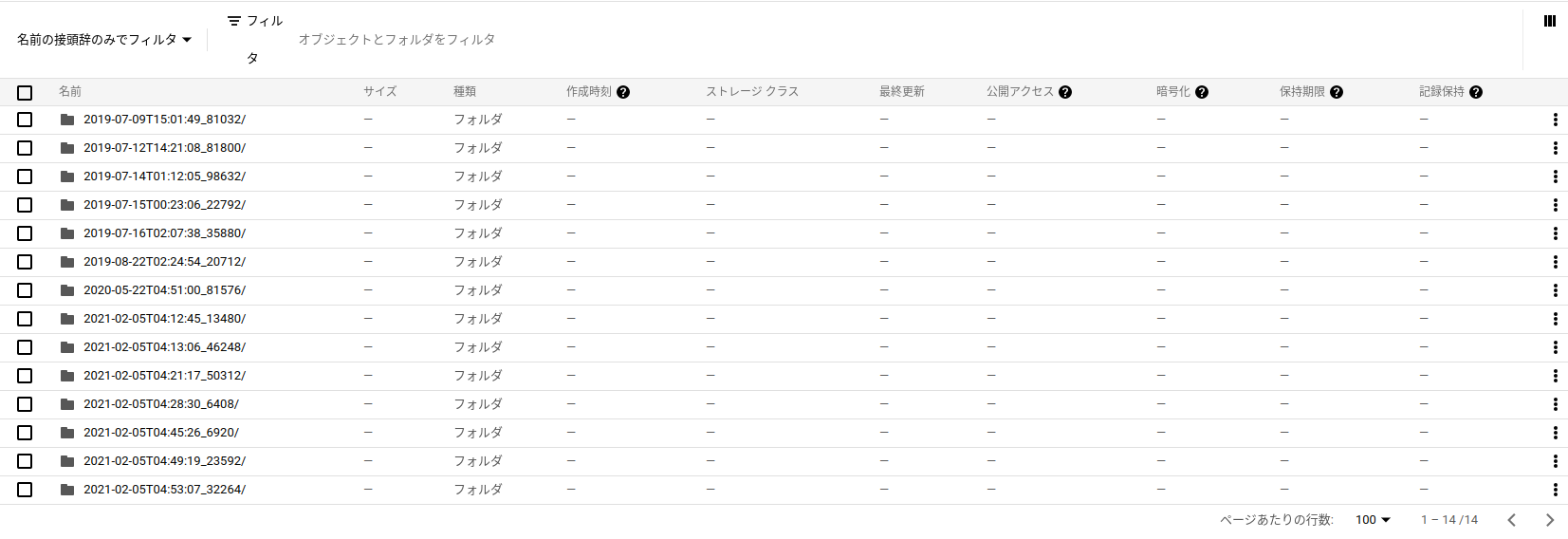This screenshot has height=539, width=1568.
Task: Open more actions for 2021-02-05T04:12:45_13480 row
Action: (1555, 319)
